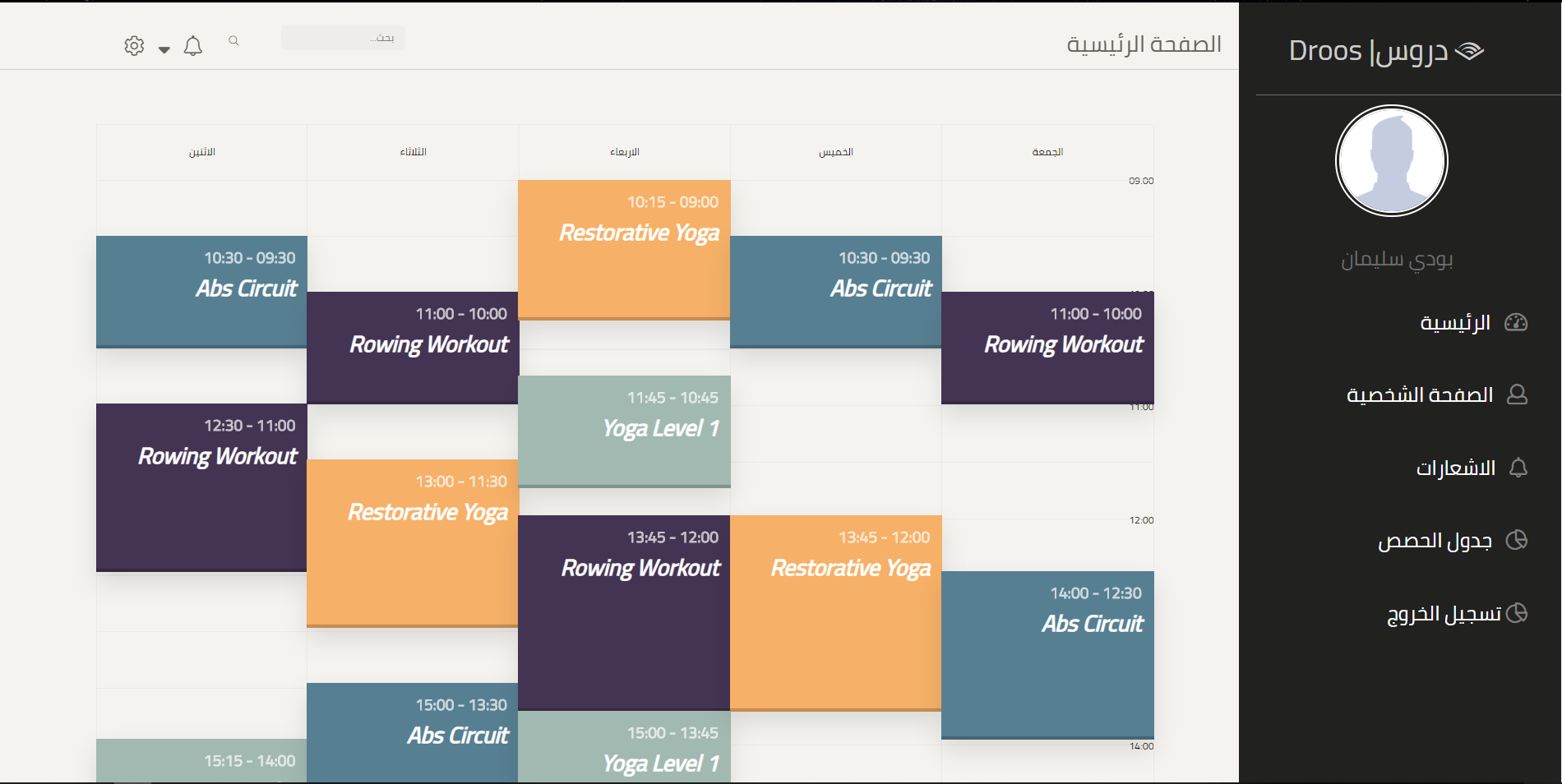Viewport: 1562px width, 784px height.
Task: Select الاشعارات in the sidebar
Action: [x=1455, y=468]
